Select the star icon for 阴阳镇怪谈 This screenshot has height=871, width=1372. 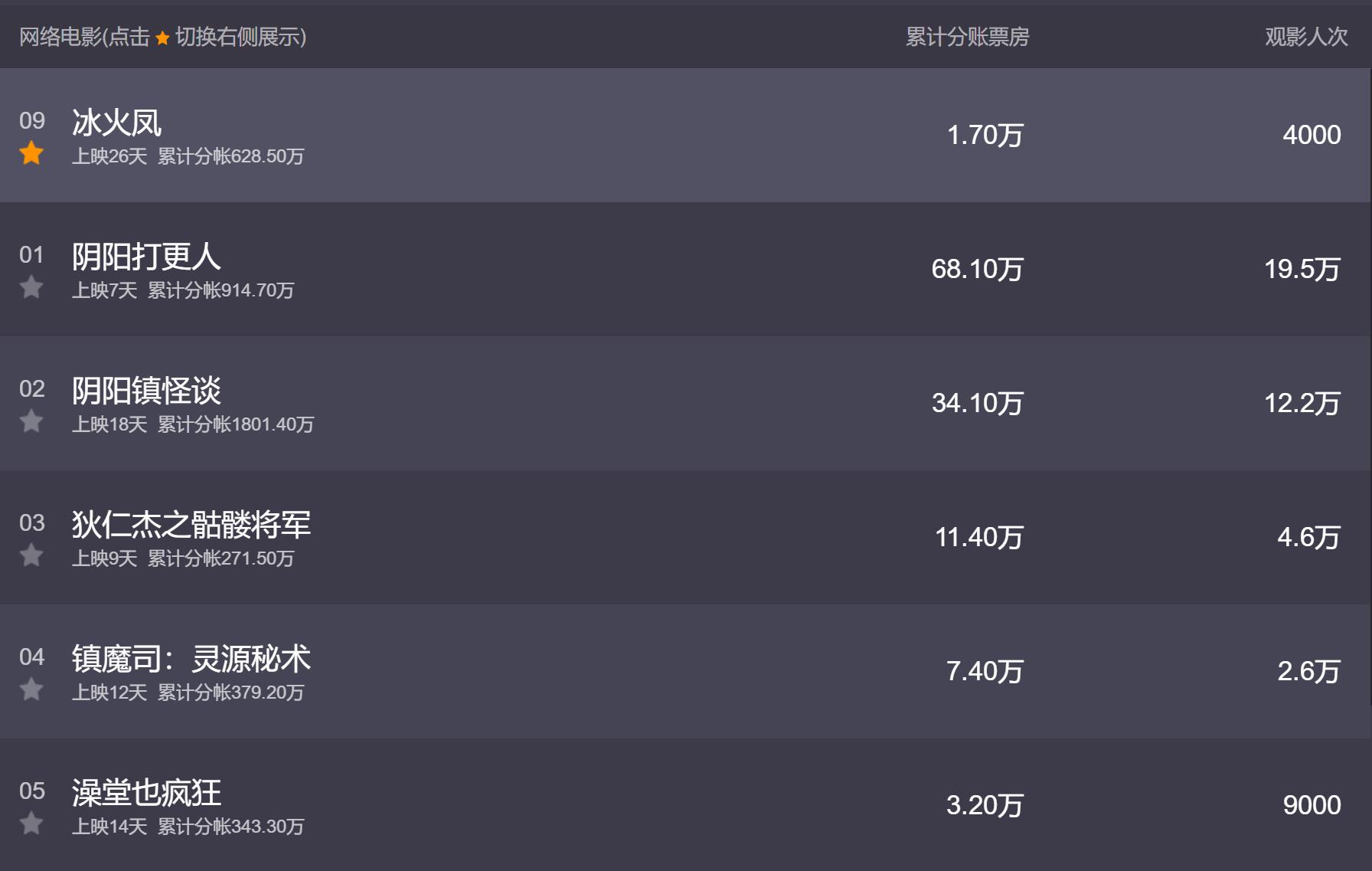coord(31,421)
